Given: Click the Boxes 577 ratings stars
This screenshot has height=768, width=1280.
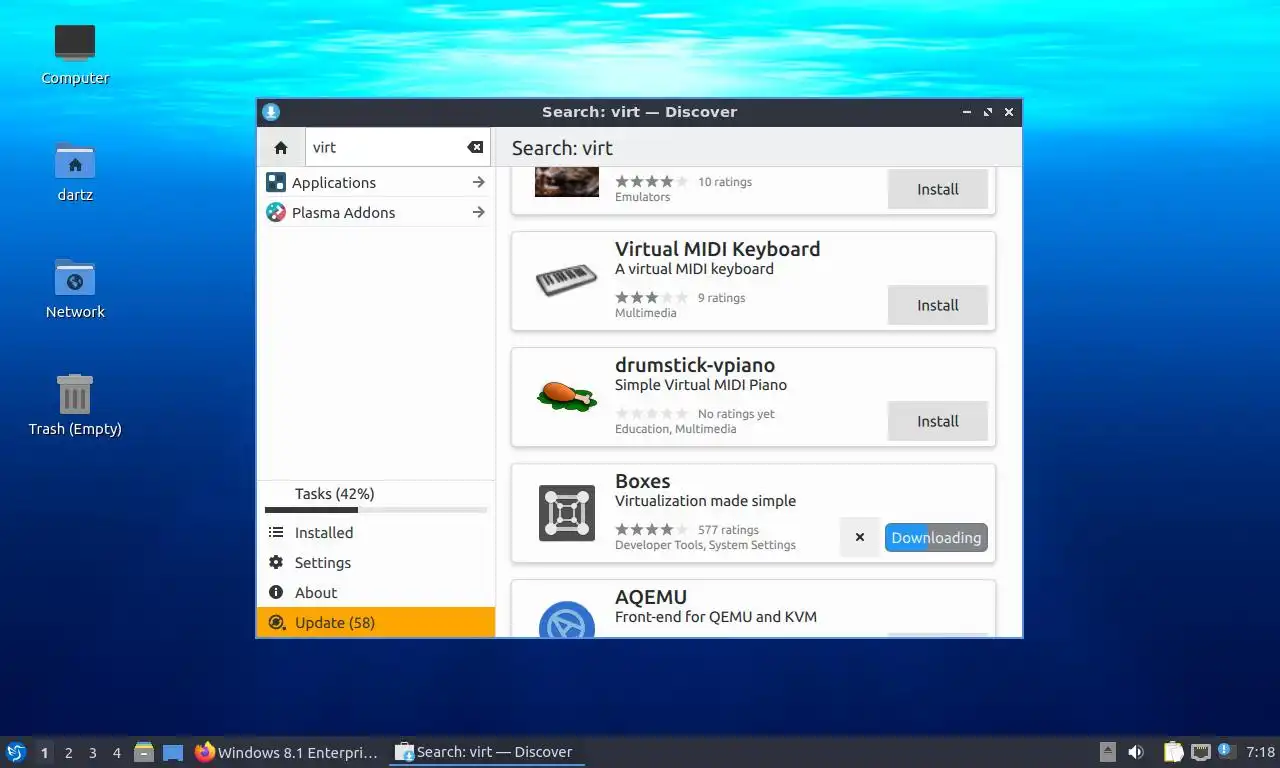Looking at the screenshot, I should [x=651, y=529].
